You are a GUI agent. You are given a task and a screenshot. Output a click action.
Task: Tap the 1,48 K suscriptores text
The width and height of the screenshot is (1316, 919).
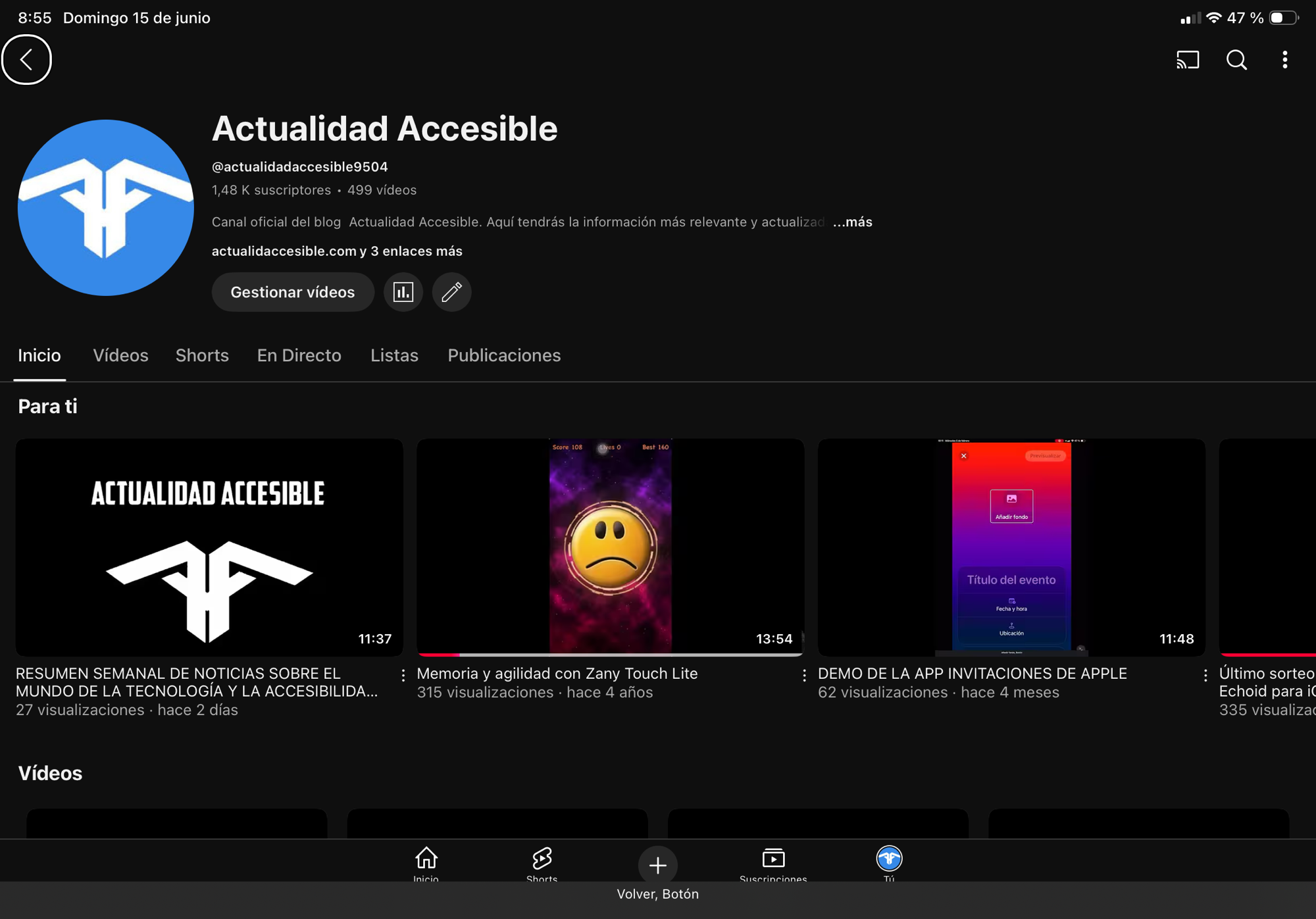[271, 190]
